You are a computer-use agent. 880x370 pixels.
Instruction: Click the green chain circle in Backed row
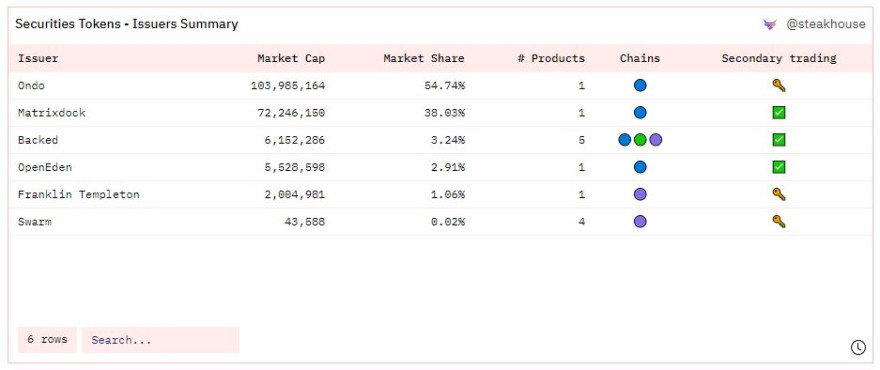click(640, 140)
